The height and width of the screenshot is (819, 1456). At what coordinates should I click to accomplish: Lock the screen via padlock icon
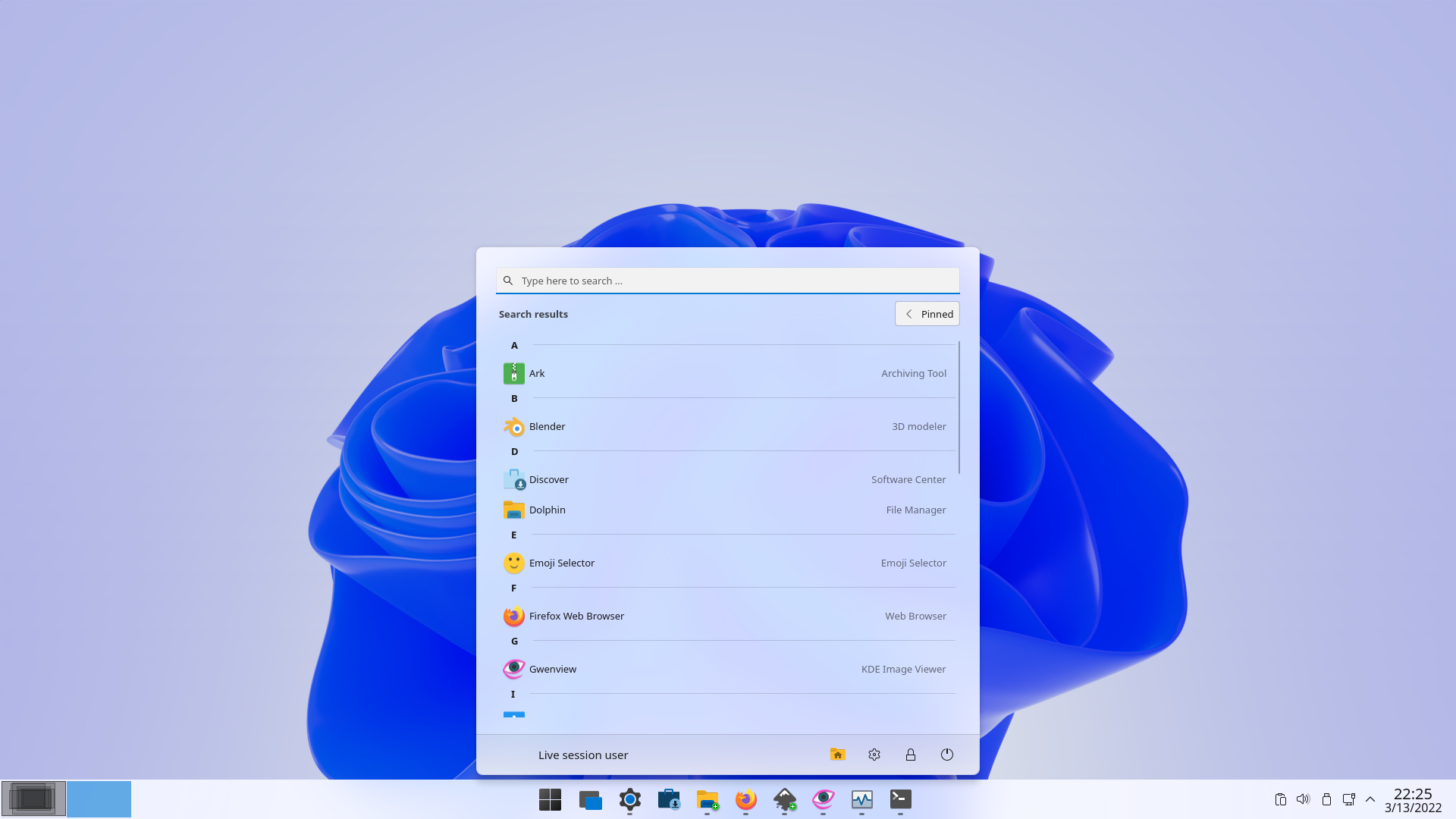point(911,755)
